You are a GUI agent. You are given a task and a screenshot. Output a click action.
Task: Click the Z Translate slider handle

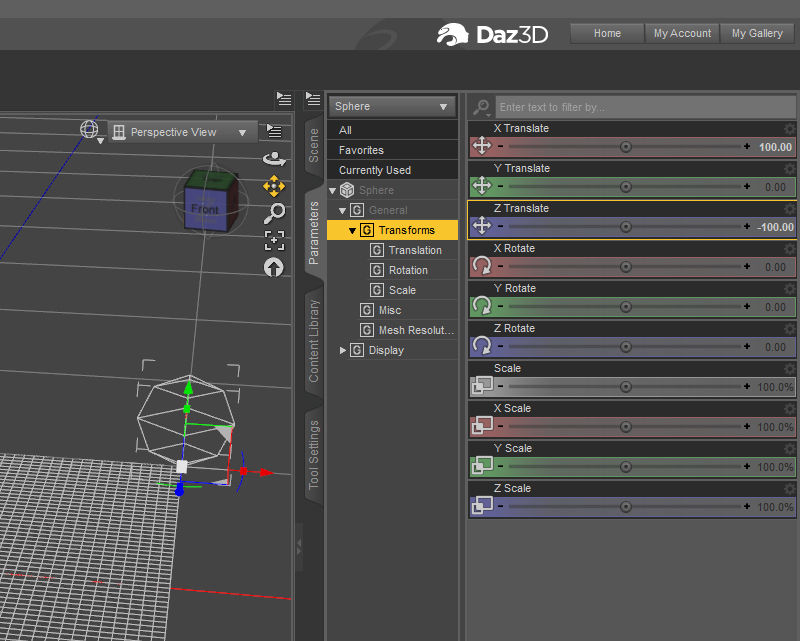[626, 227]
